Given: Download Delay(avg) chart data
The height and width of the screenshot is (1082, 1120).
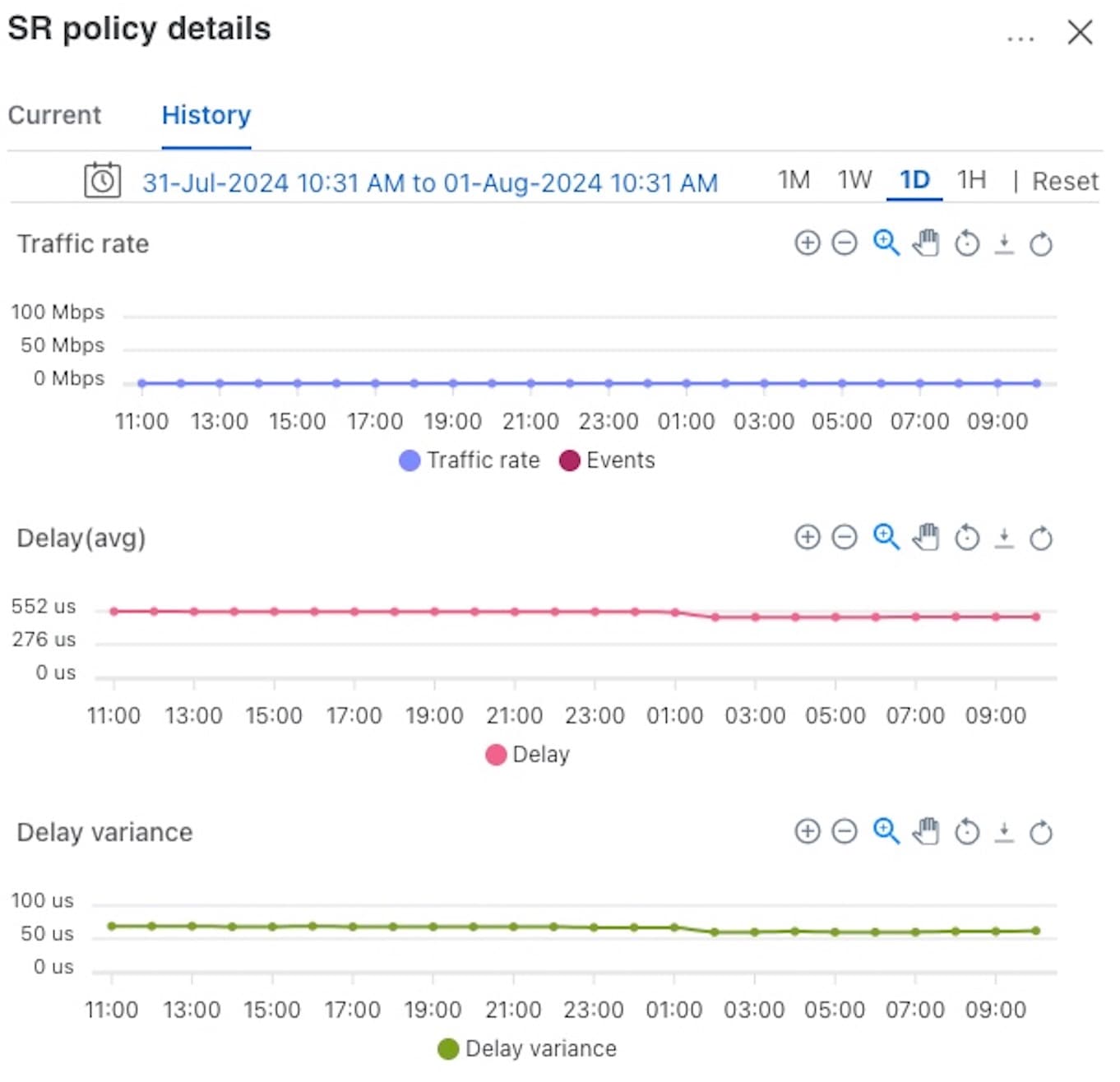Looking at the screenshot, I should coord(1004,538).
